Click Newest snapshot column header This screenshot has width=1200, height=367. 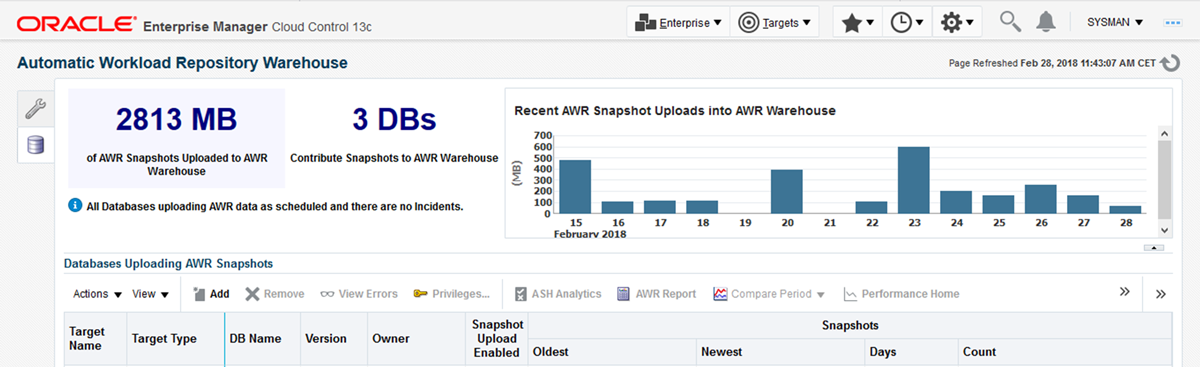click(781, 352)
